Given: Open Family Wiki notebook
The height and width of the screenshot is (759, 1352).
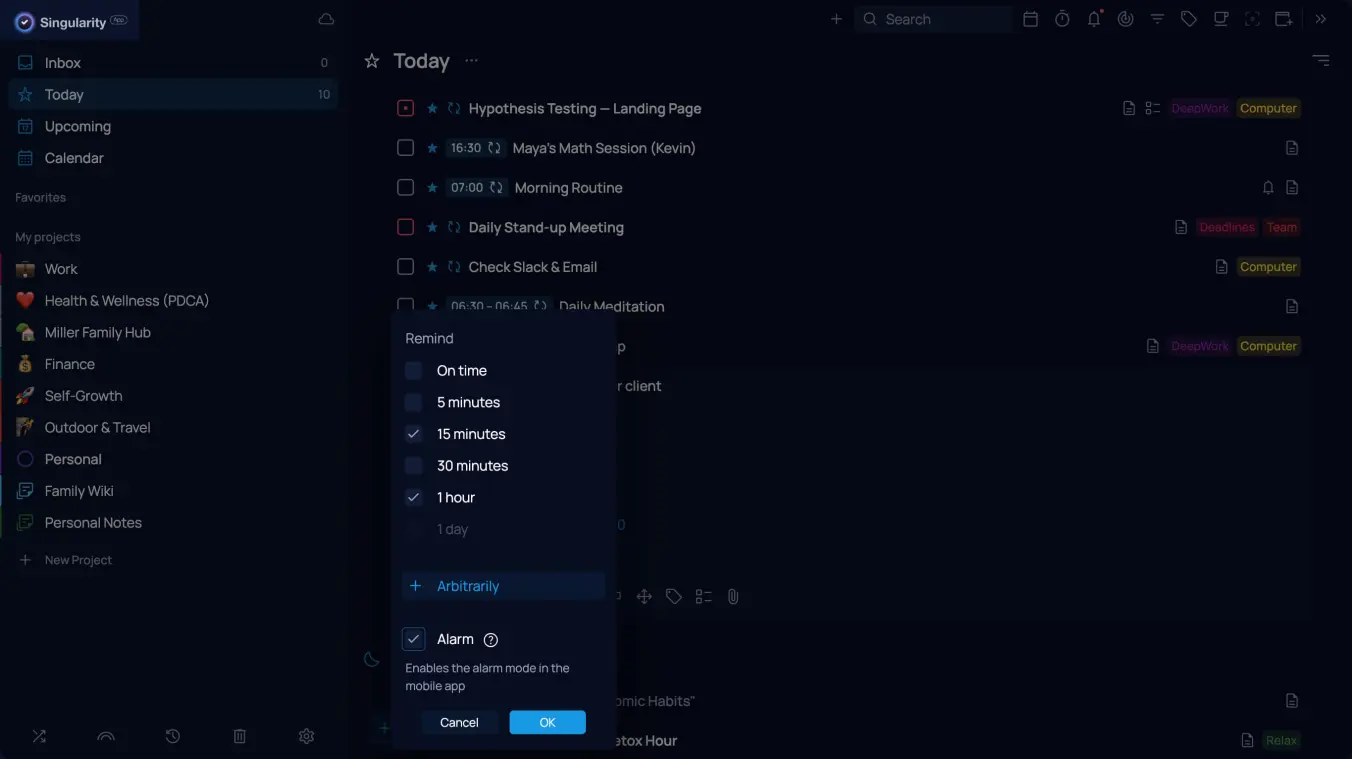Looking at the screenshot, I should click(x=173, y=491).
